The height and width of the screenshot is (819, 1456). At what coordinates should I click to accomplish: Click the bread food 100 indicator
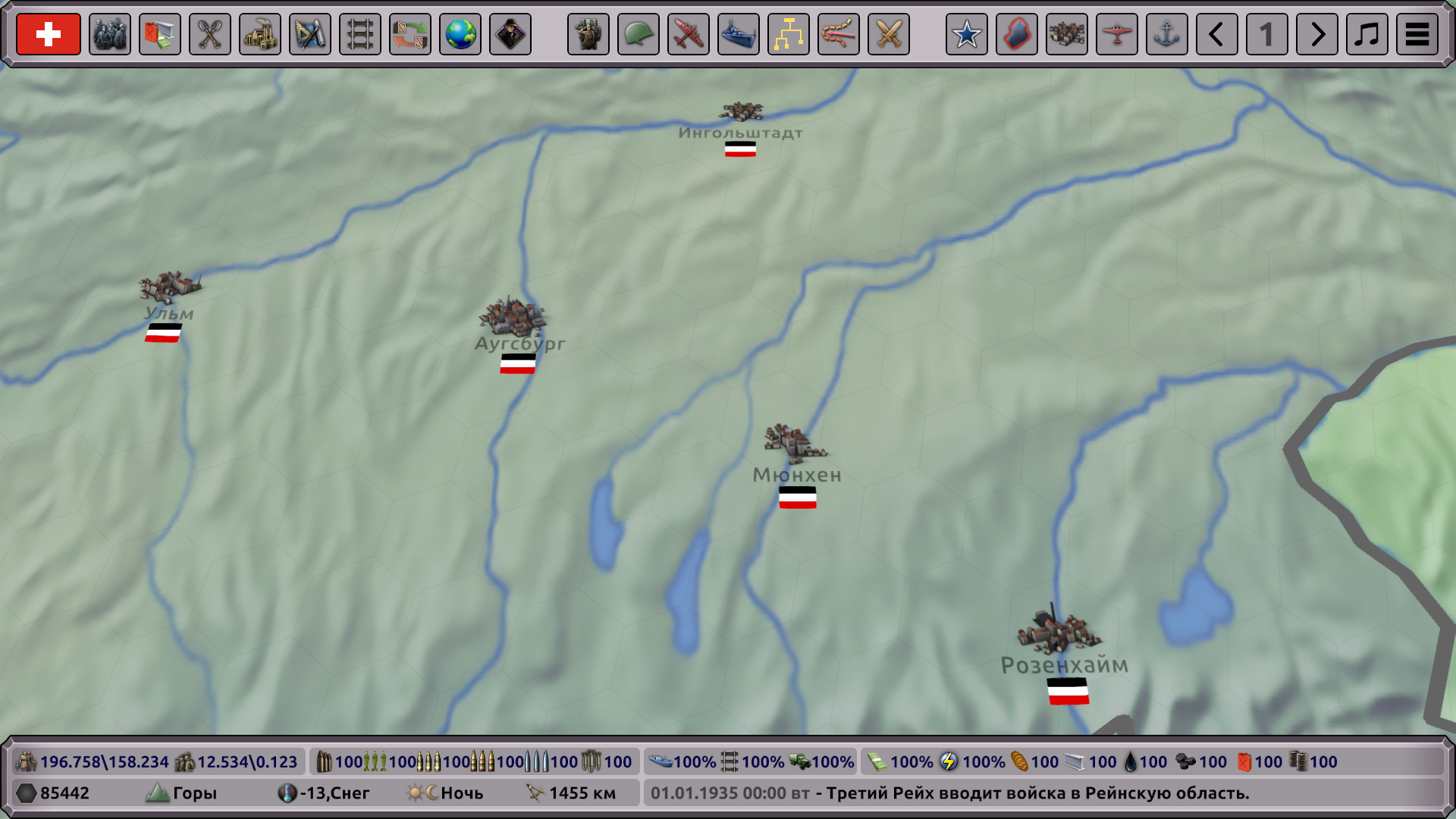tap(1035, 762)
